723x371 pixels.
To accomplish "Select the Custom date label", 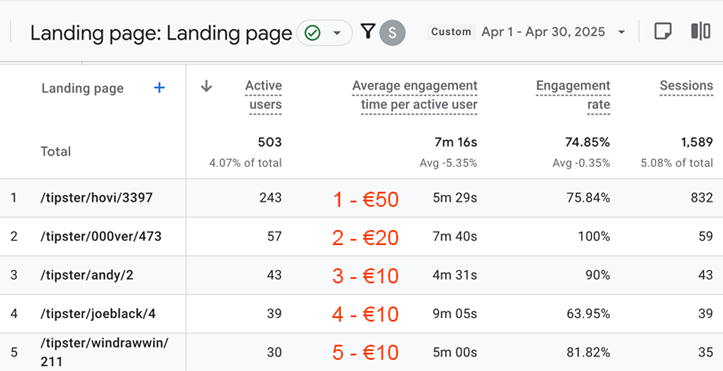I will (451, 32).
